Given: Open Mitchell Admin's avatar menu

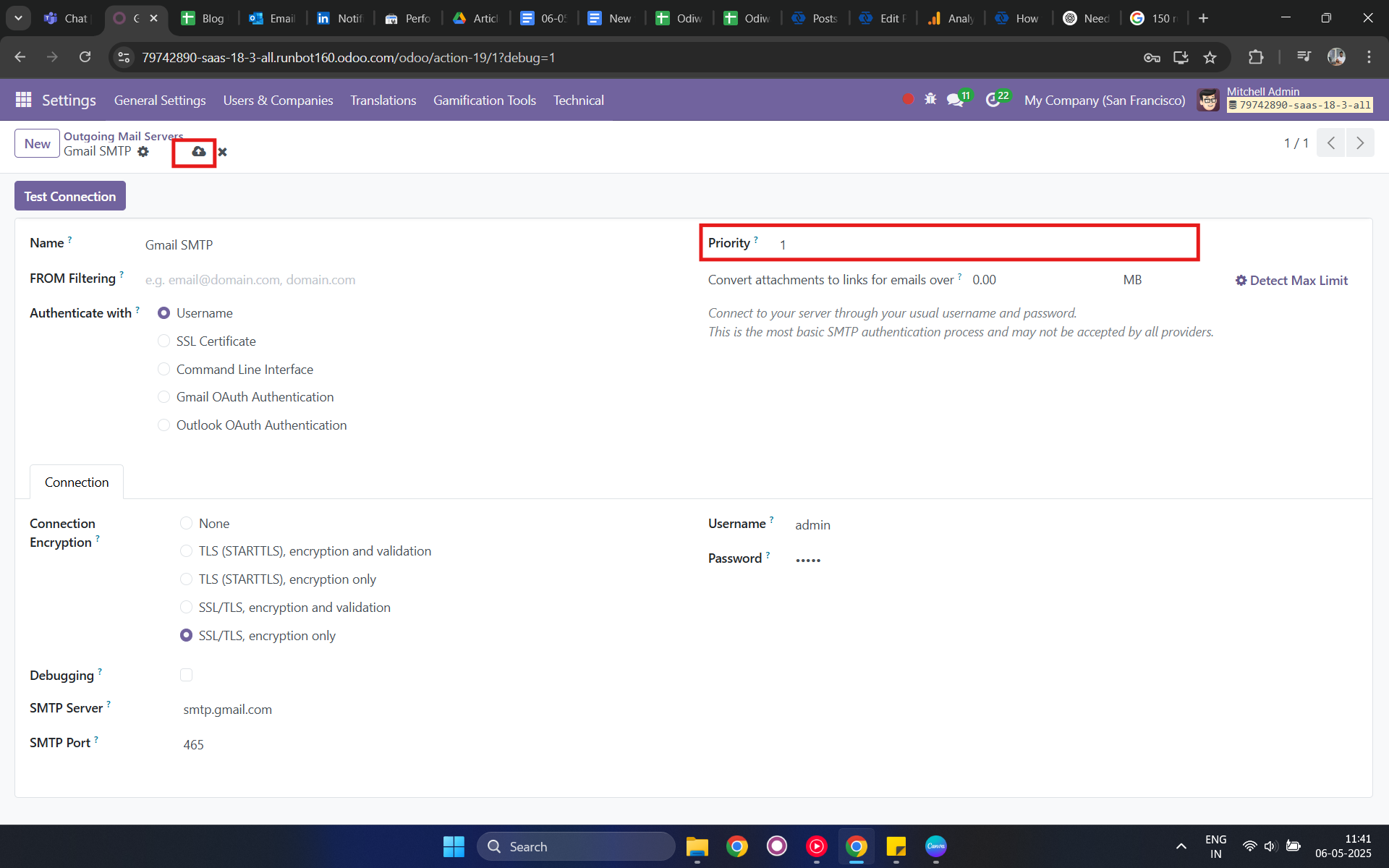Looking at the screenshot, I should pyautogui.click(x=1207, y=100).
